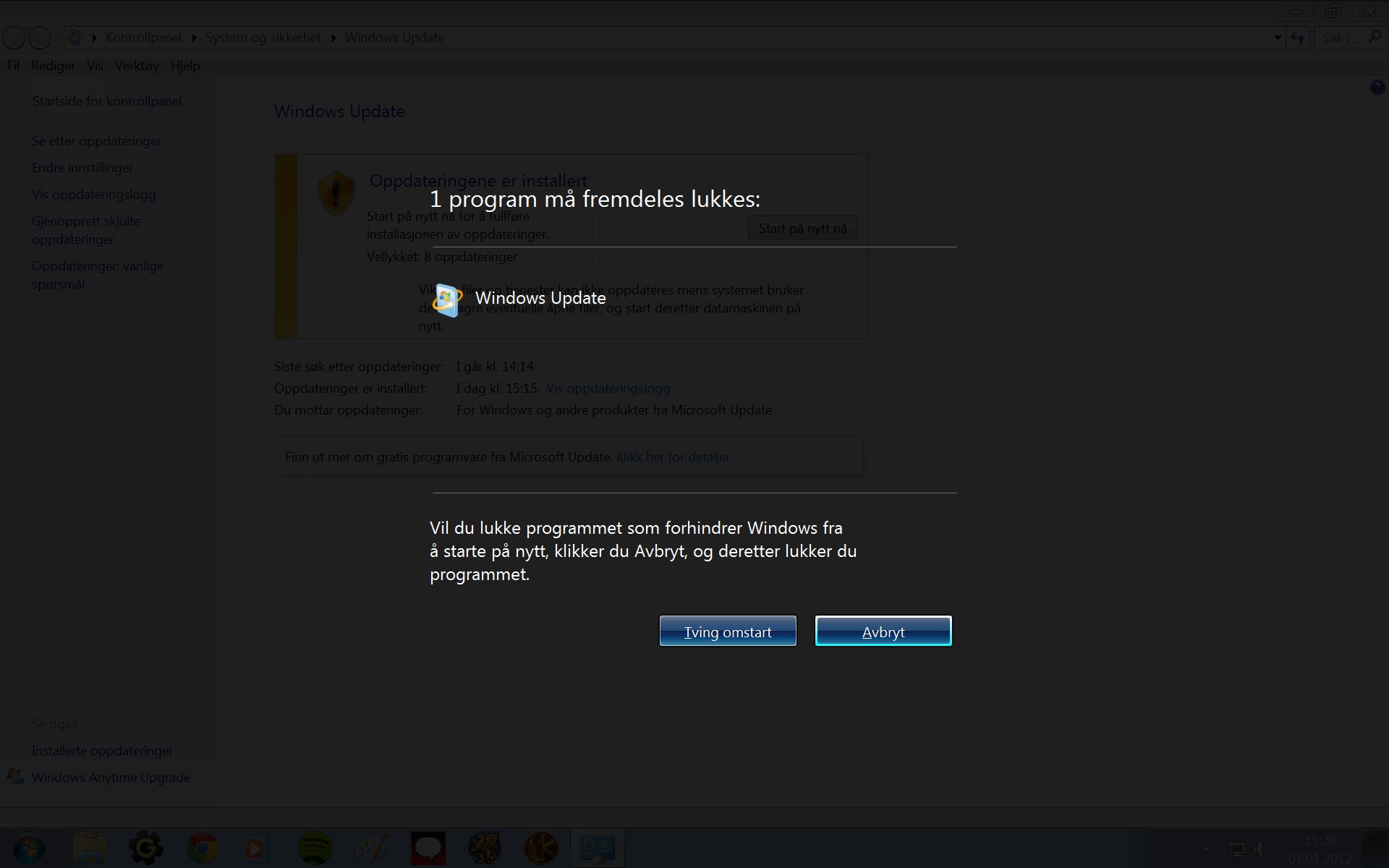Click the forward navigation arrow
This screenshot has width=1389, height=868.
pyautogui.click(x=40, y=38)
